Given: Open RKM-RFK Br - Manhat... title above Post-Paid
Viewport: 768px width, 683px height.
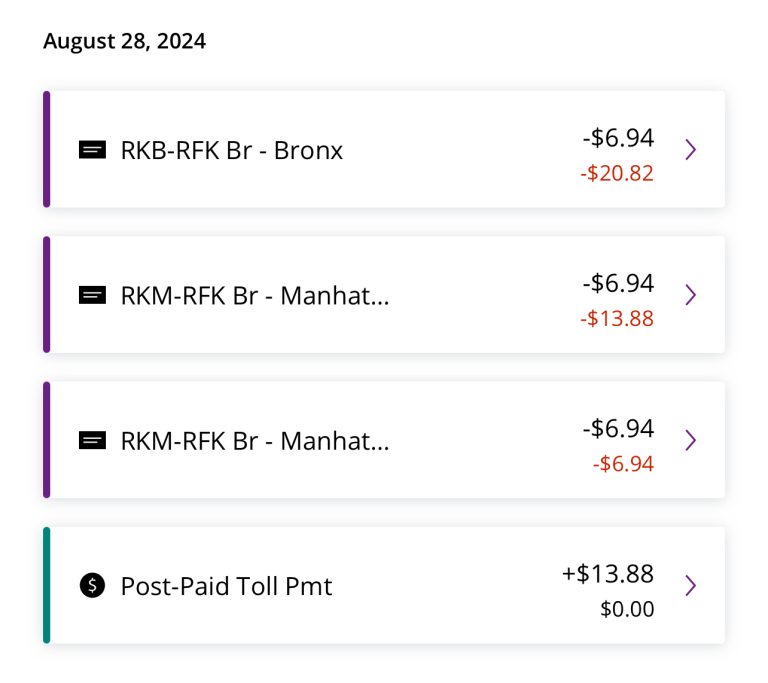Looking at the screenshot, I should 255,441.
